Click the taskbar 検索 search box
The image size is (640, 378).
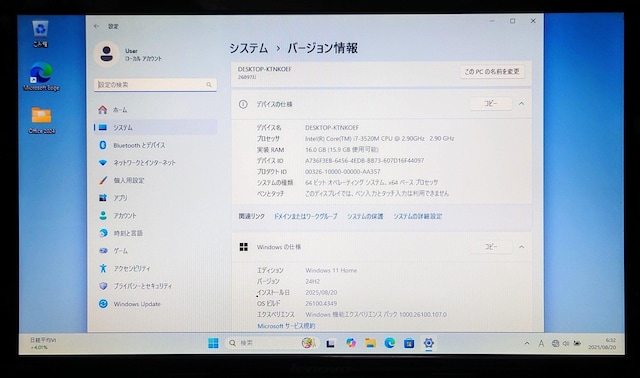(x=271, y=343)
